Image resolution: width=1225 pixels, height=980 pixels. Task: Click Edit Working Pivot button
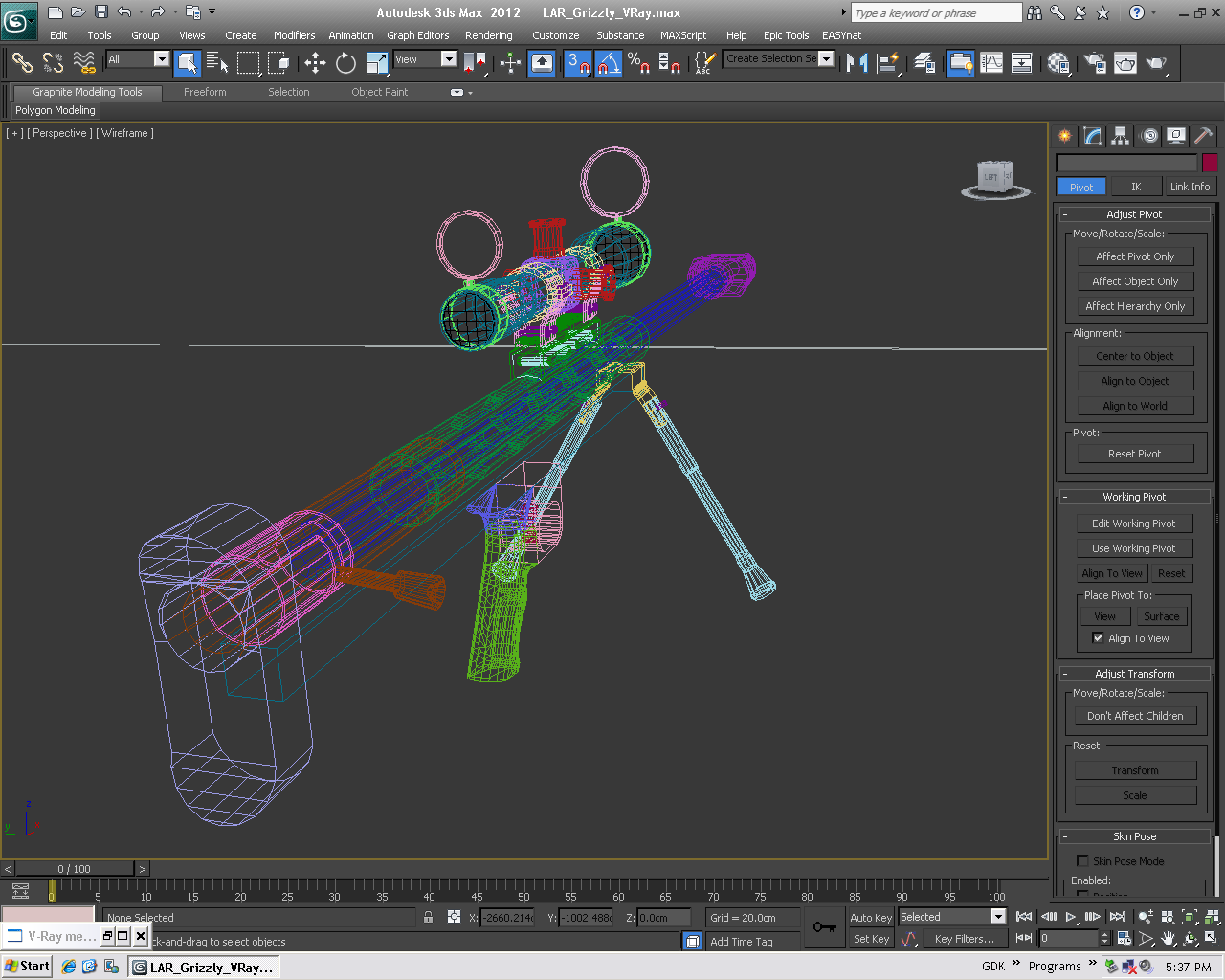(1134, 523)
